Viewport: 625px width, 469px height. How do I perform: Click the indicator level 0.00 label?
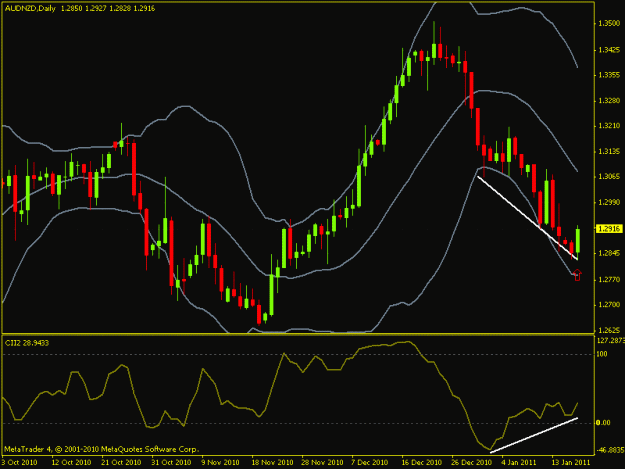[x=603, y=422]
